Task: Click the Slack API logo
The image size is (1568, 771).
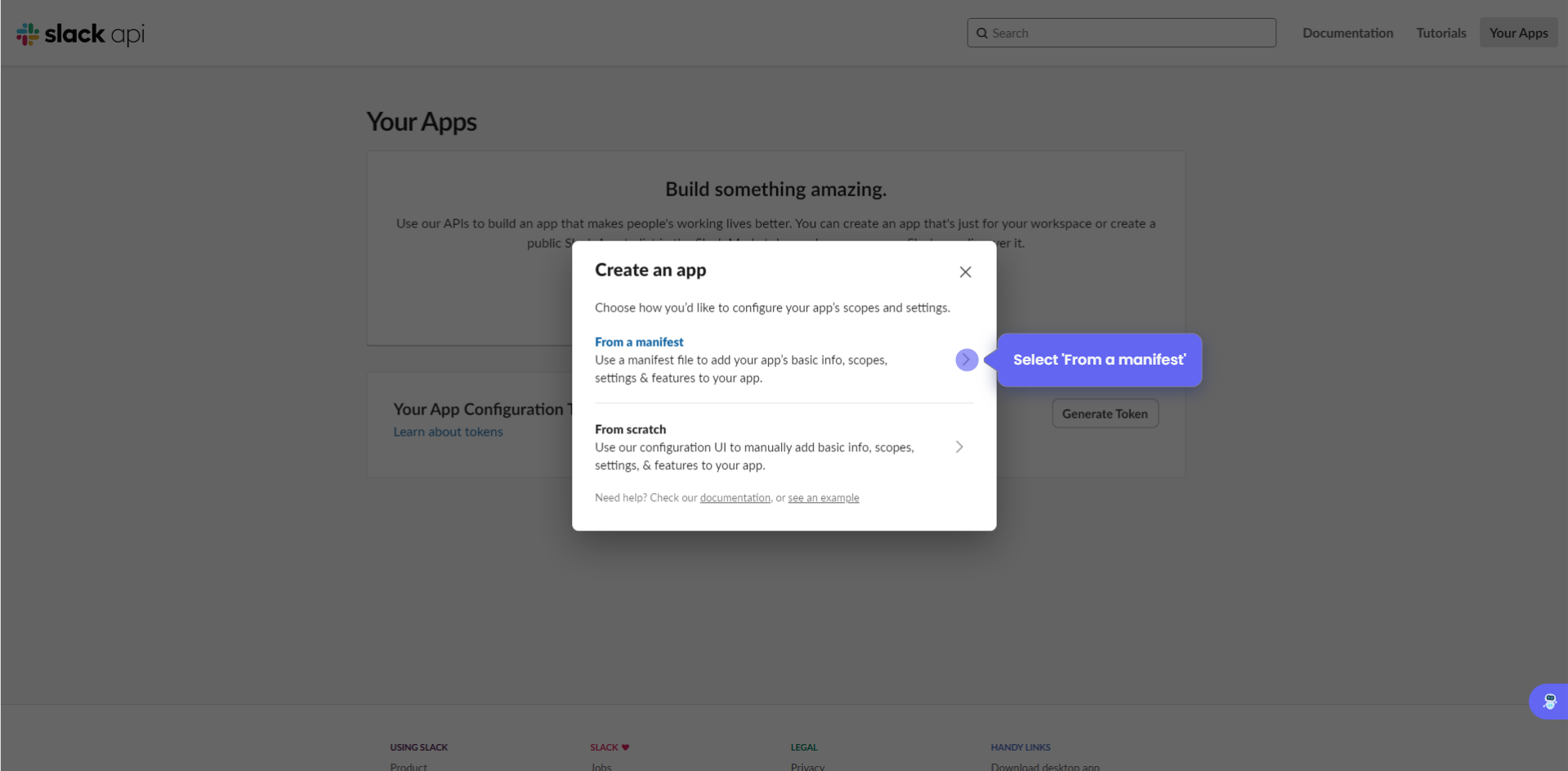Action: tap(80, 34)
